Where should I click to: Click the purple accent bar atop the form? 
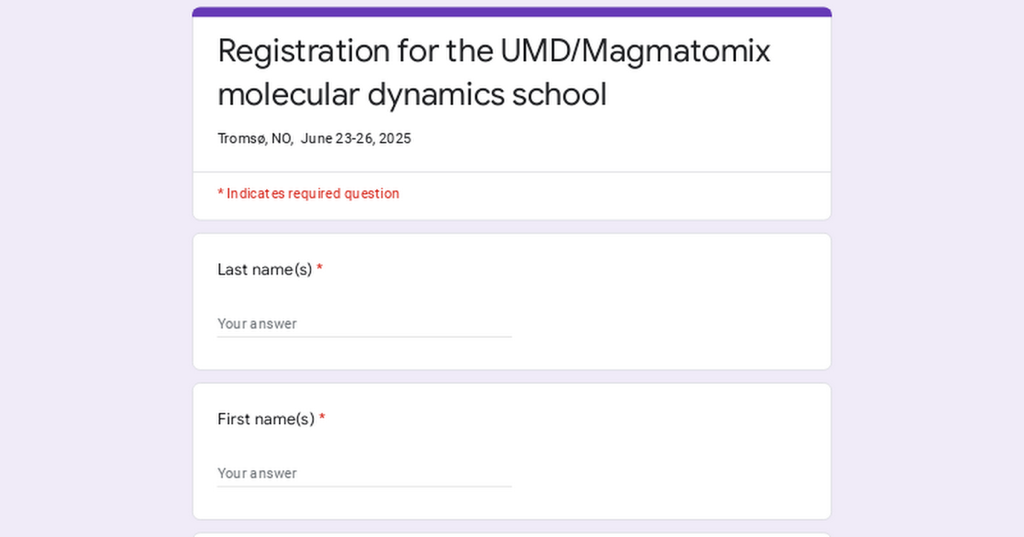pyautogui.click(x=512, y=12)
